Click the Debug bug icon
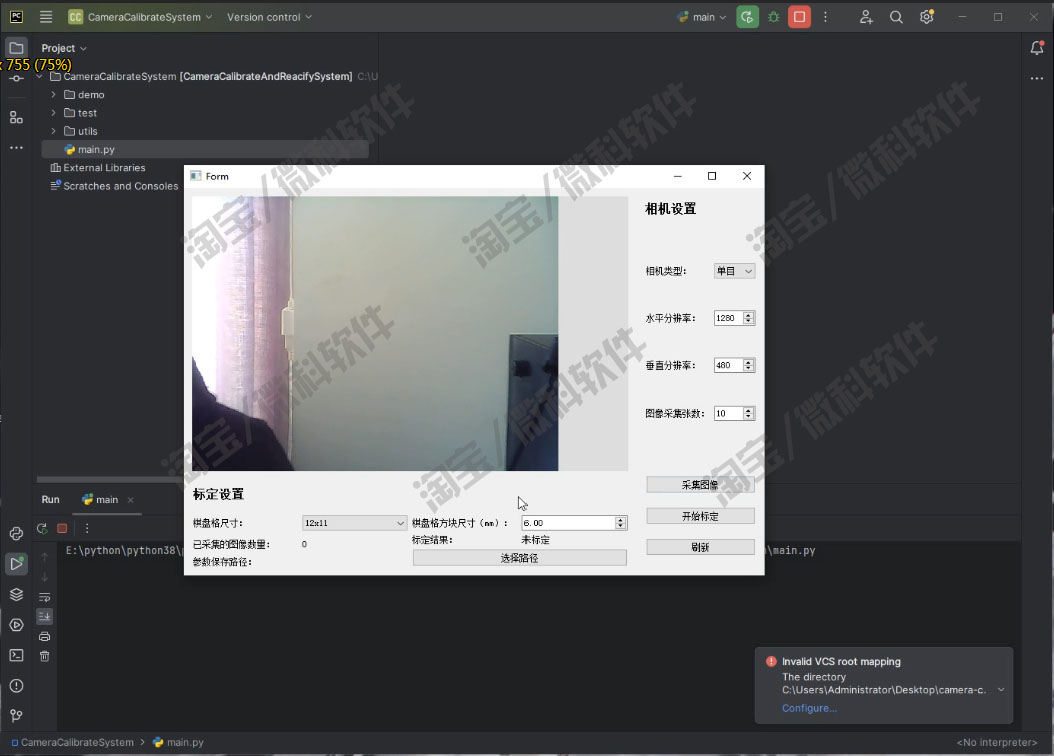Viewport: 1054px width, 756px height. tap(774, 17)
